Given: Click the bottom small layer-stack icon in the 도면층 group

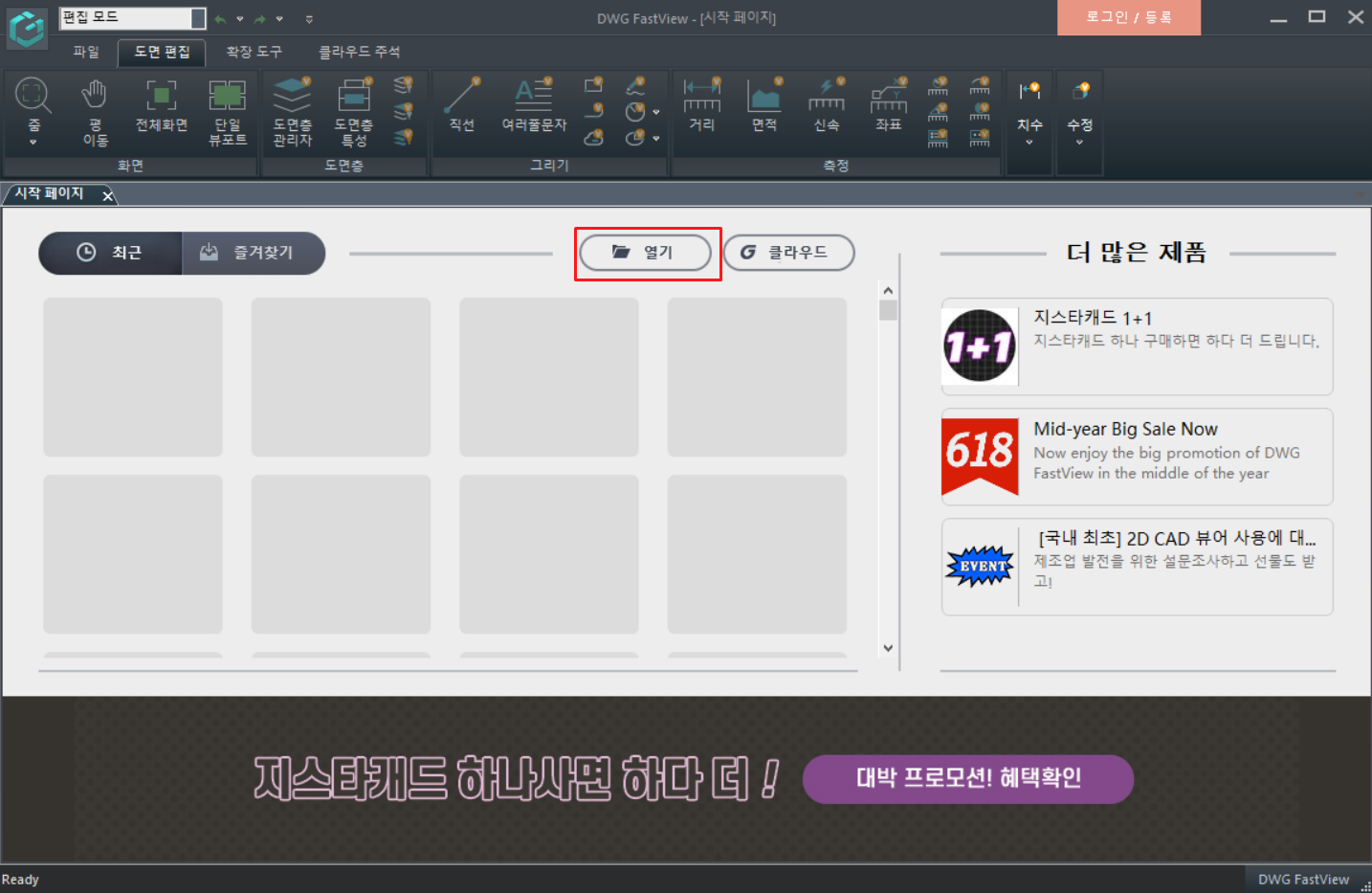Looking at the screenshot, I should pyautogui.click(x=404, y=137).
